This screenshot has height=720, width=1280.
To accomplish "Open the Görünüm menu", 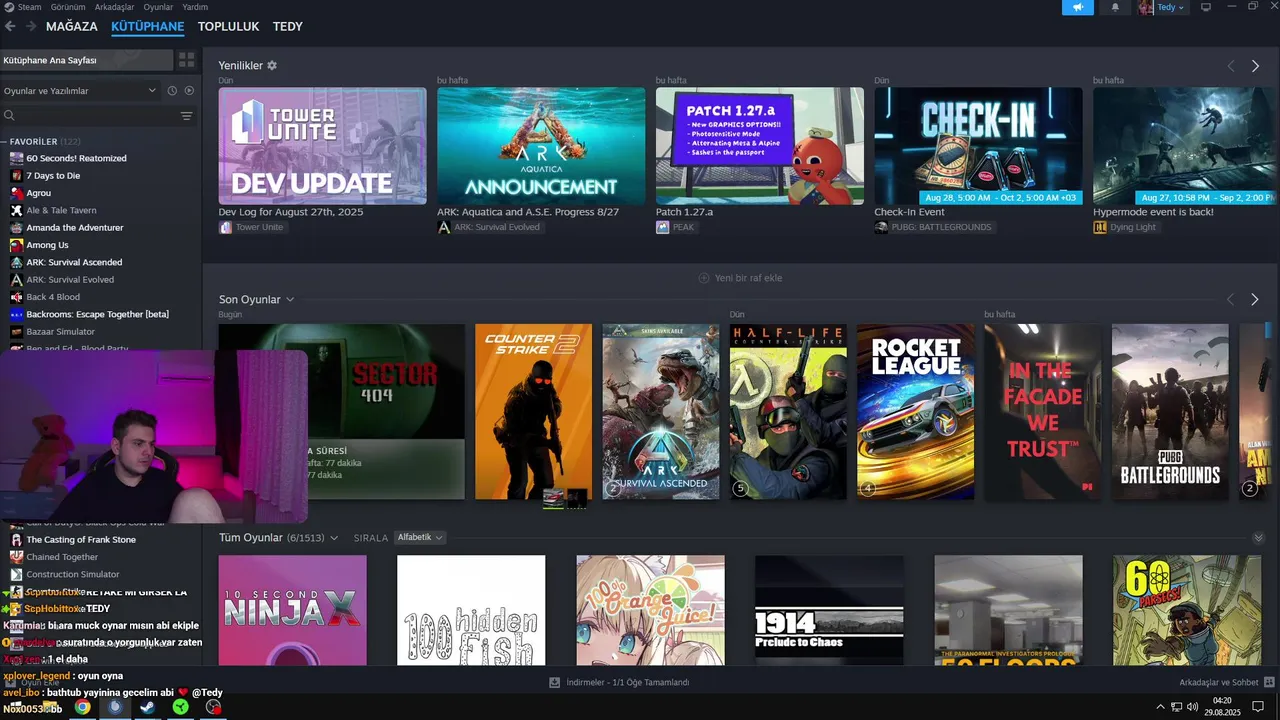I will click(68, 7).
